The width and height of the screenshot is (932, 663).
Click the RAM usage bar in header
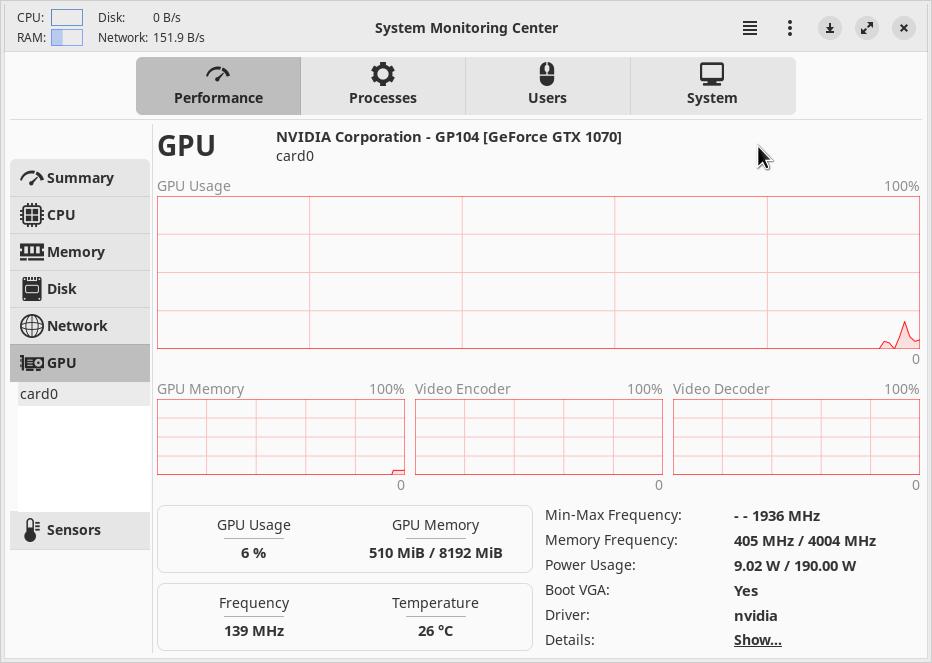(x=67, y=38)
